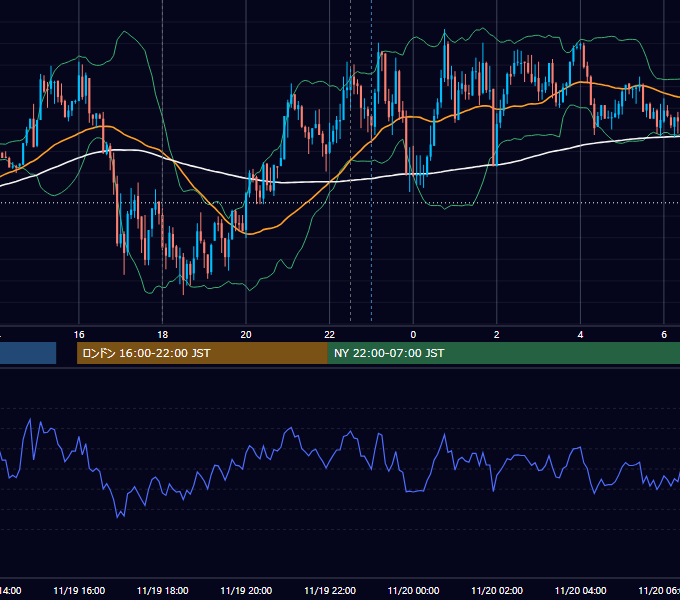
Task: Click the 11/20 00:00 date label
Action: coord(413,591)
